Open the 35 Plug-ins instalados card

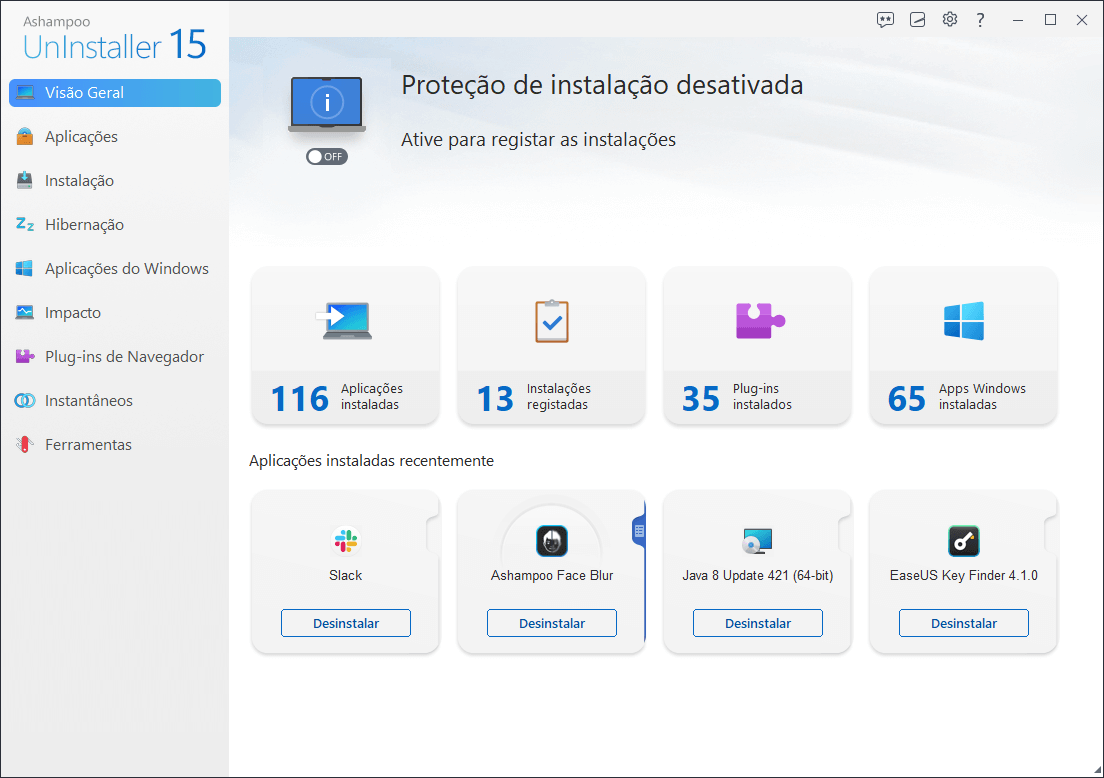(x=758, y=346)
